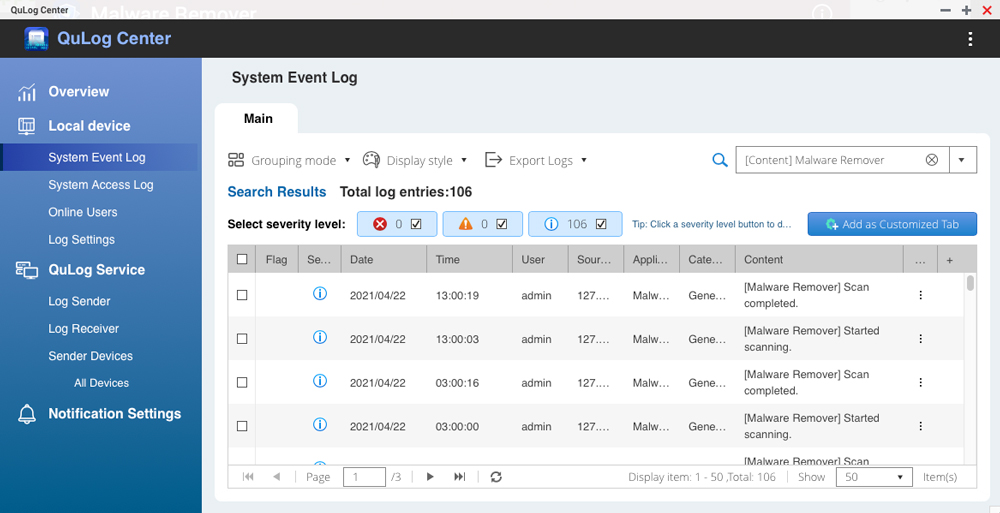
Task: Refresh the log list
Action: pos(496,477)
